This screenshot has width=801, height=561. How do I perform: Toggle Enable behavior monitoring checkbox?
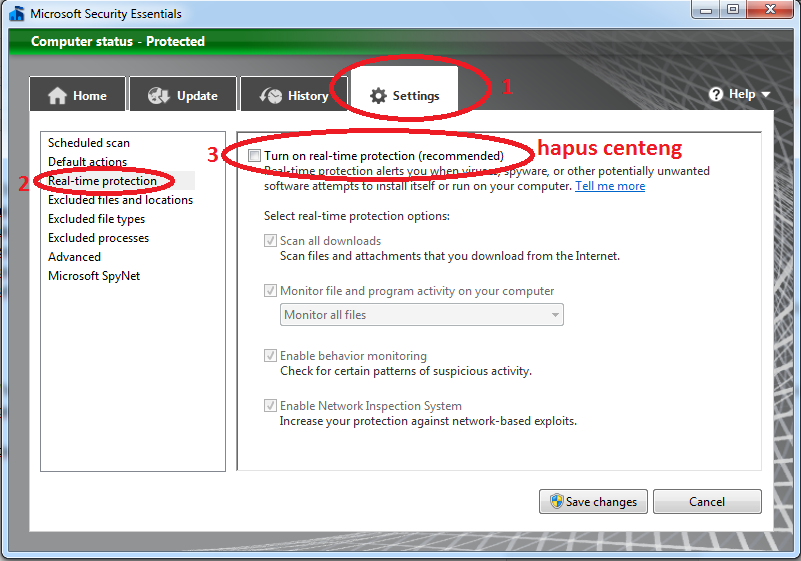270,355
